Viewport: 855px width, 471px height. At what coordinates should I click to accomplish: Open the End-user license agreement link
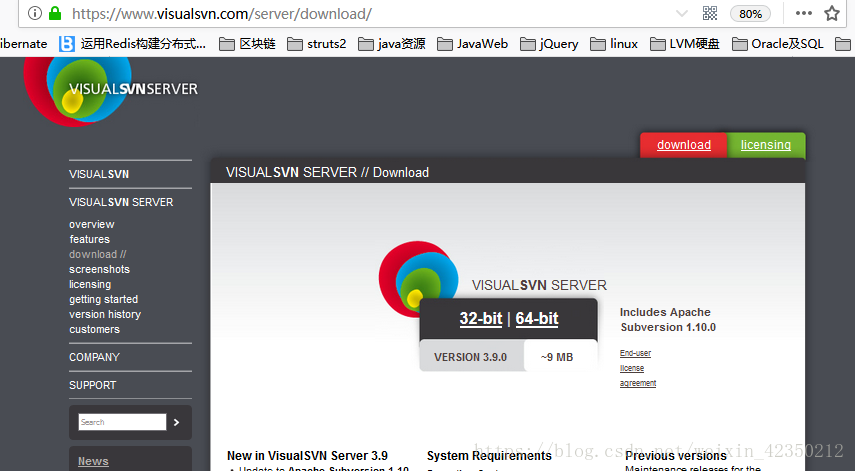point(638,369)
